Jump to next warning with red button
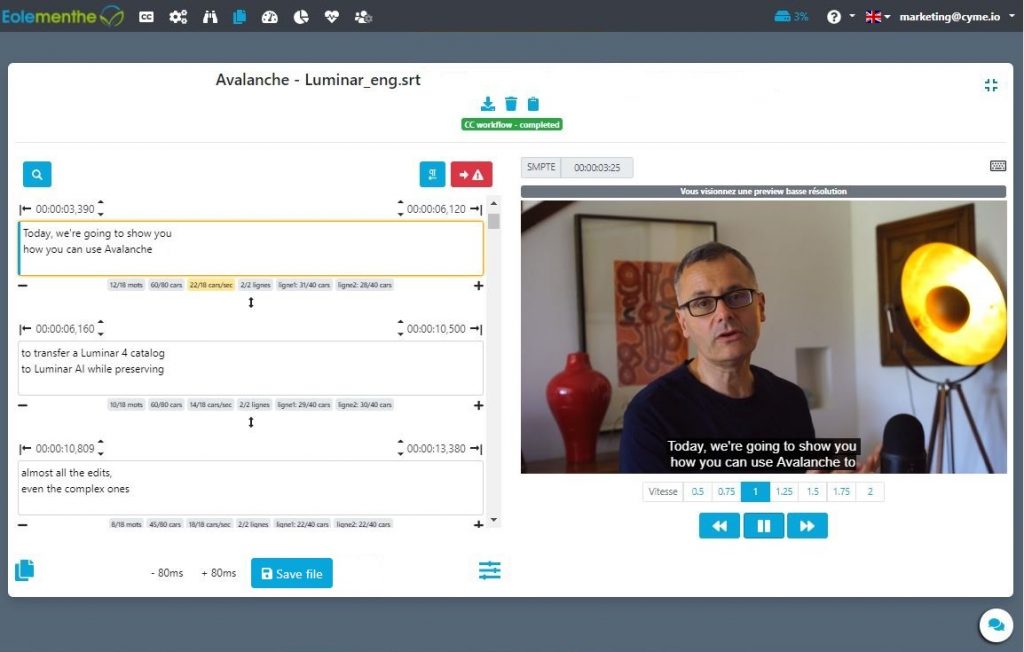1024x652 pixels. (471, 174)
